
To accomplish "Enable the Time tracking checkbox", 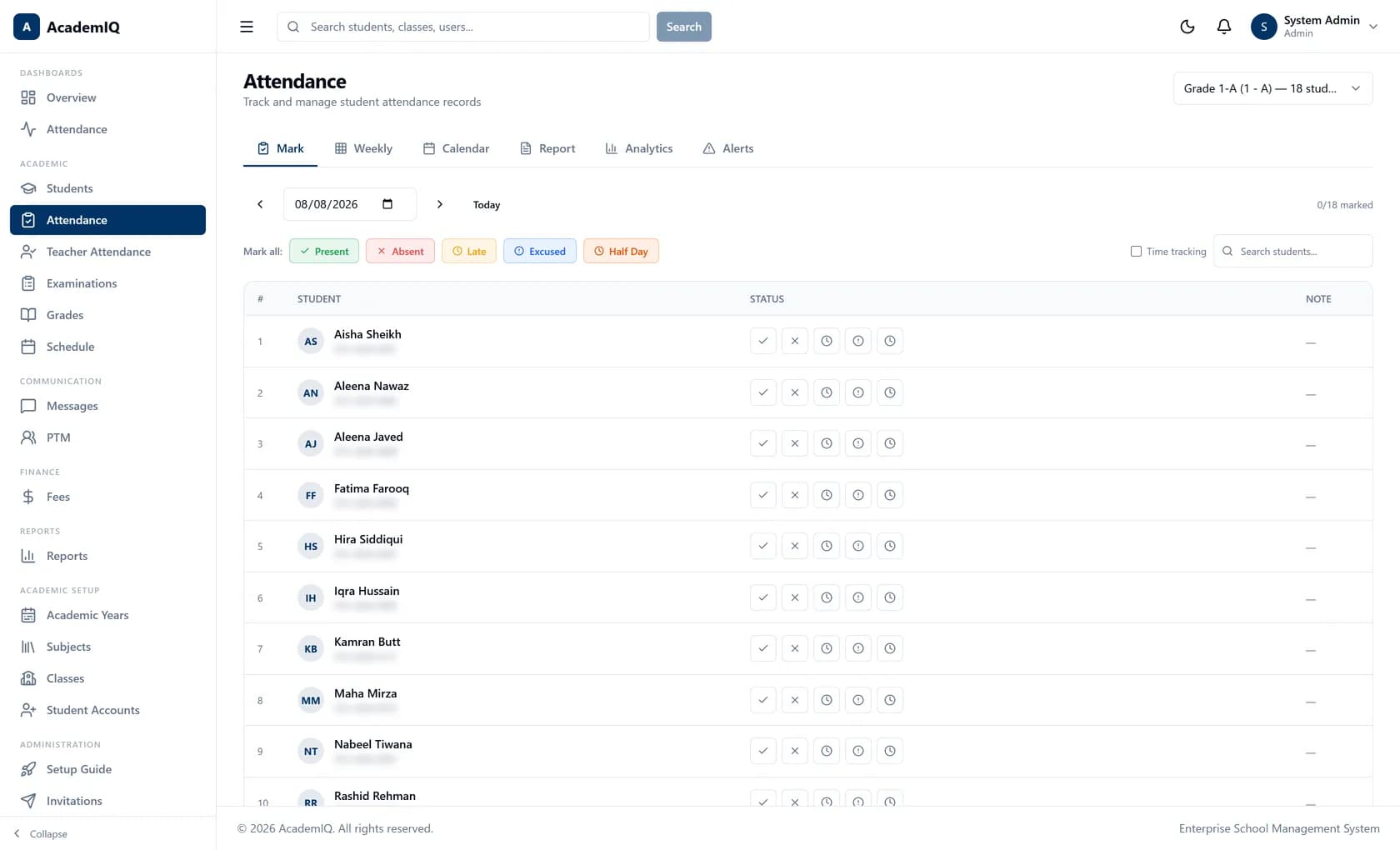I will click(1136, 251).
